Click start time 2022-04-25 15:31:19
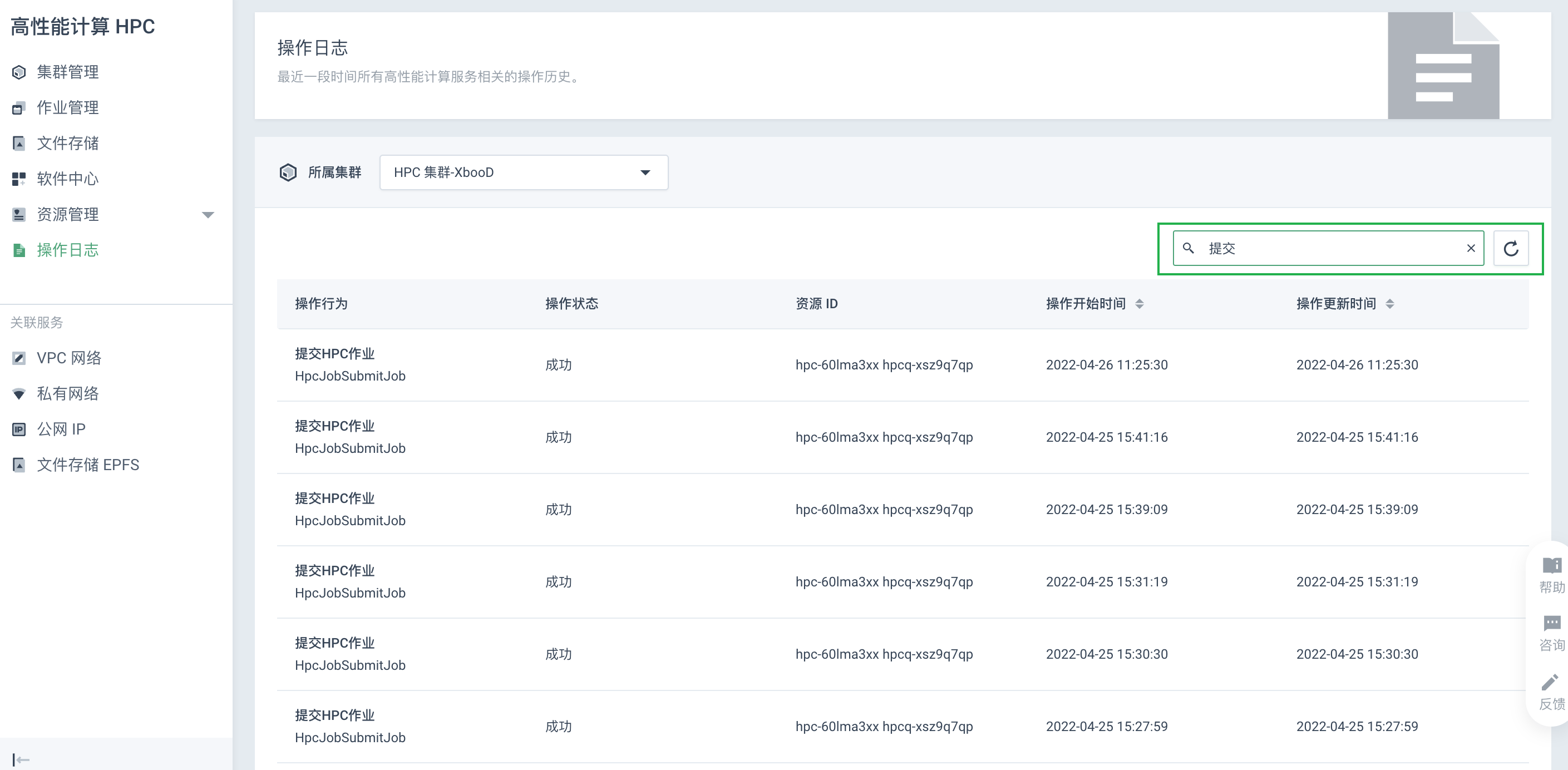This screenshot has height=770, width=1568. tap(1107, 582)
